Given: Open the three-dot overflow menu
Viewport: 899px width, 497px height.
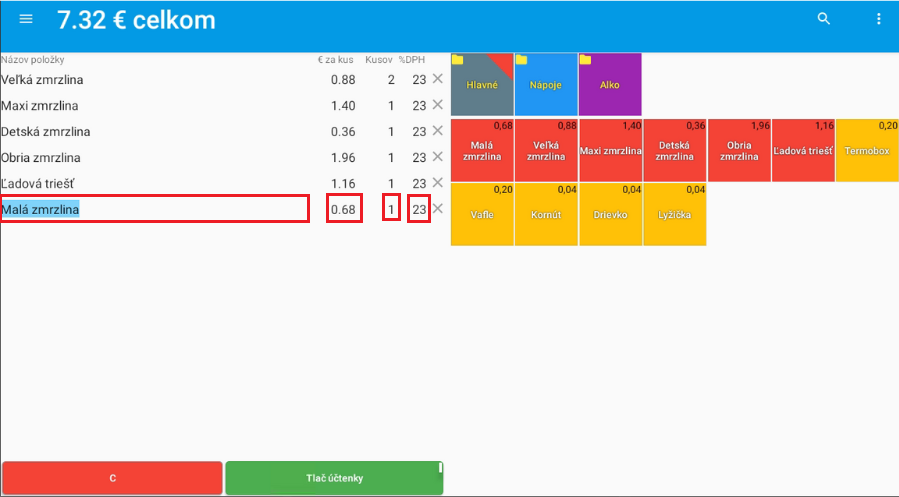Looking at the screenshot, I should pyautogui.click(x=879, y=20).
